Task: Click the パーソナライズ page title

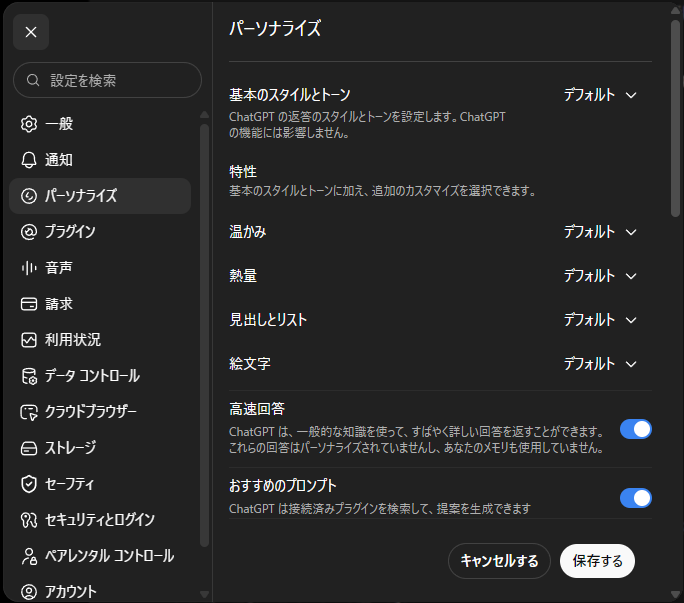Action: click(x=275, y=28)
